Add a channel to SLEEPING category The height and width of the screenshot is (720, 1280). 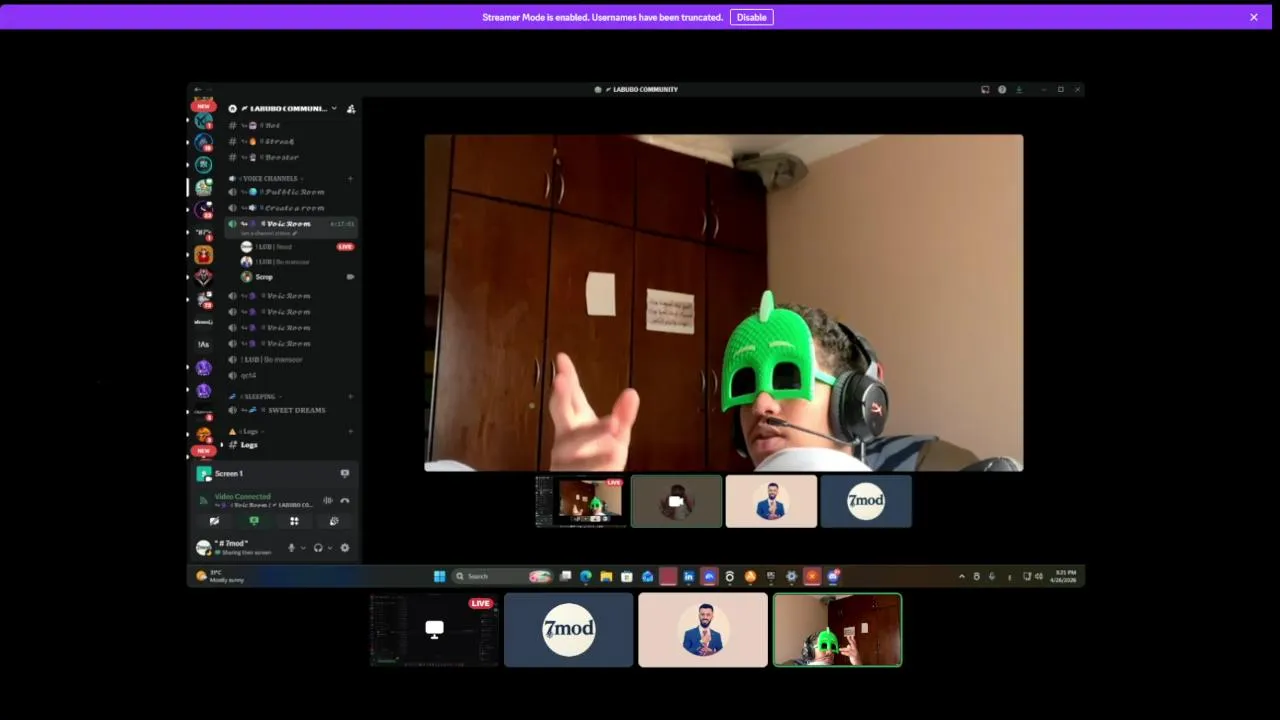pyautogui.click(x=350, y=396)
